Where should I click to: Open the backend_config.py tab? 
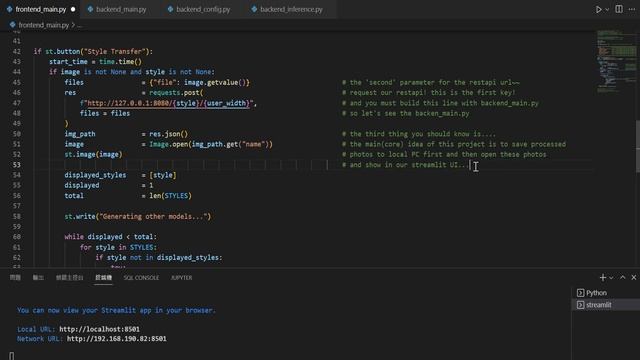(203, 9)
